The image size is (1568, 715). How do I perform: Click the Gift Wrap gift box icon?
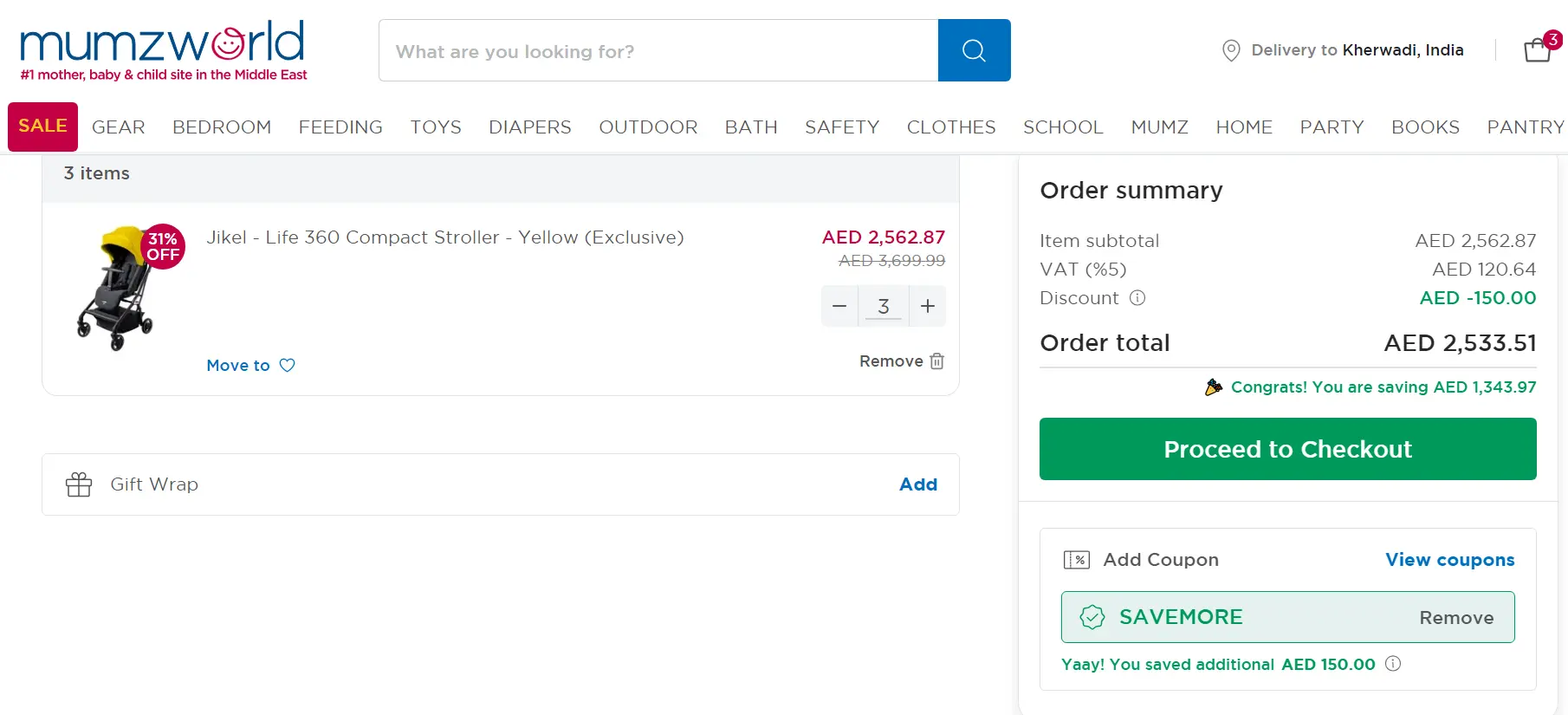pyautogui.click(x=79, y=484)
